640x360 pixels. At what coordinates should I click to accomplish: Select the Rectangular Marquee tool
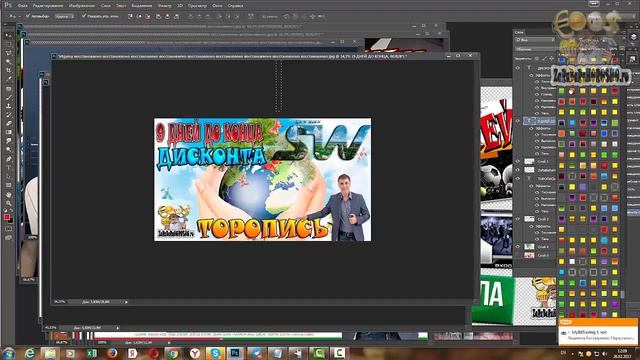click(x=9, y=44)
